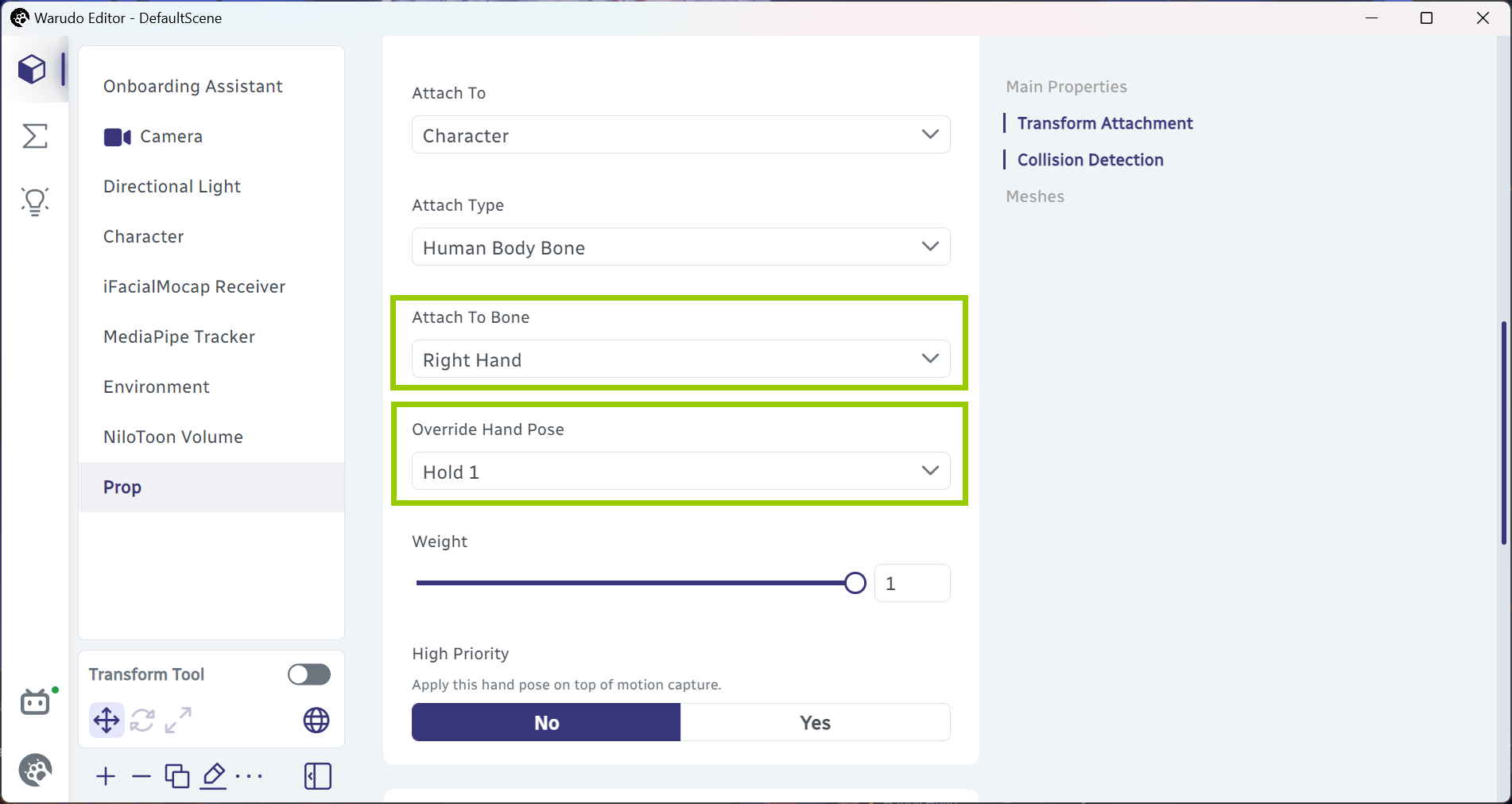Jump to Collision Detection section
The width and height of the screenshot is (1512, 804).
click(1090, 160)
